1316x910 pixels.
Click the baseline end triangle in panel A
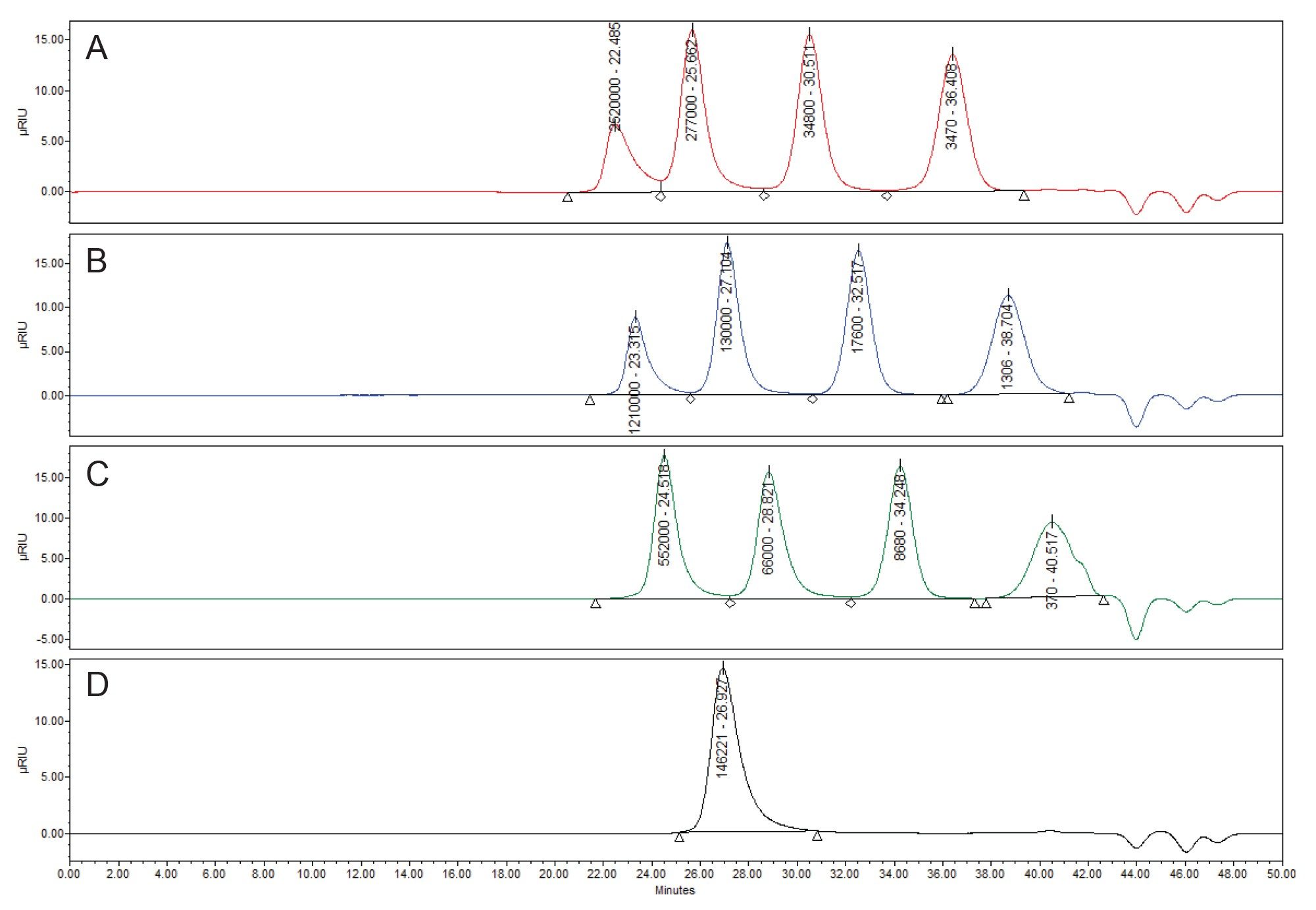[x=1024, y=195]
